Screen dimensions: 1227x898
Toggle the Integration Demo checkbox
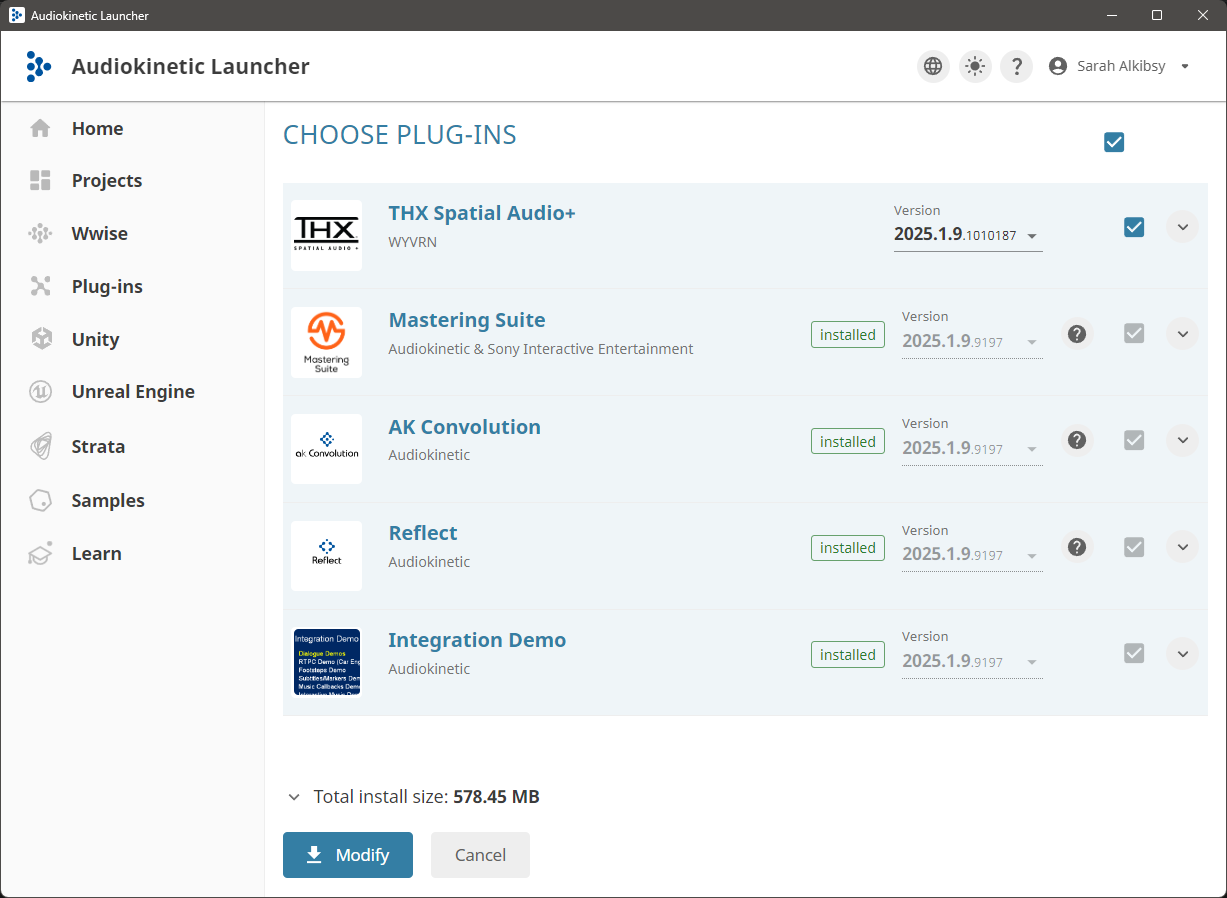coord(1134,653)
